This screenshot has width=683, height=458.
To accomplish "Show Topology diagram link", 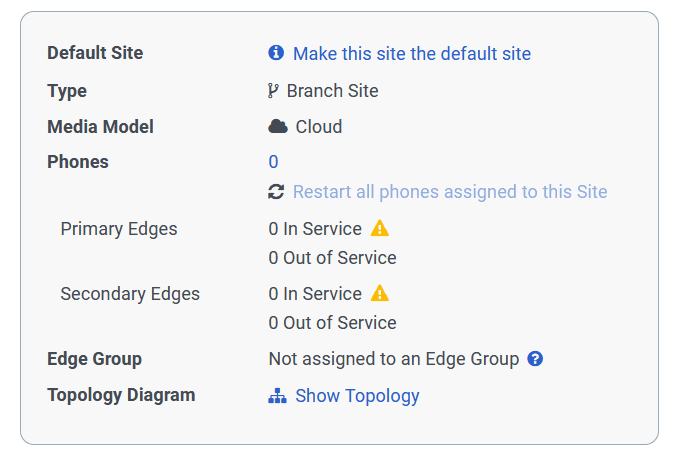I will [357, 396].
